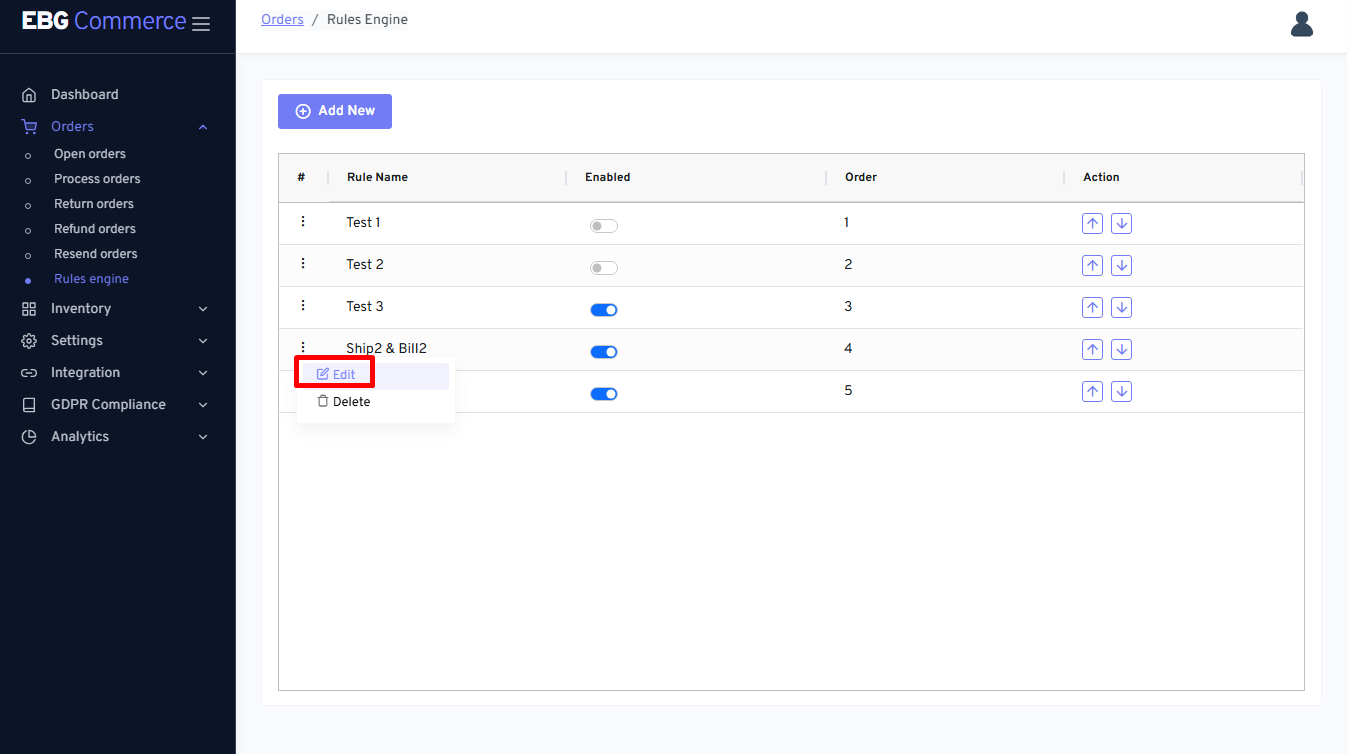
Task: Click the hamburger menu icon beside logo
Action: tap(201, 24)
